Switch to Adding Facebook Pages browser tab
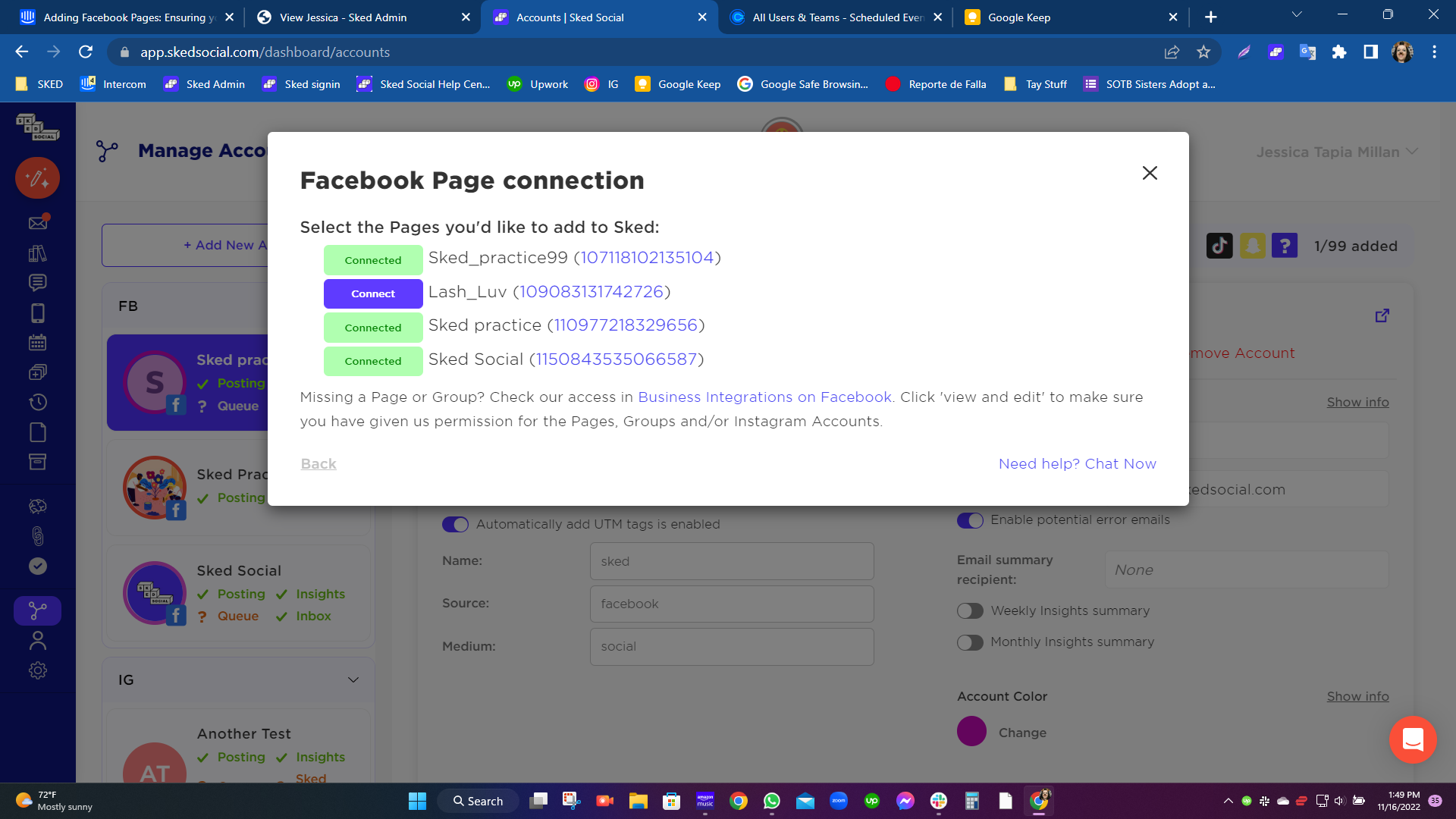Image resolution: width=1456 pixels, height=819 pixels. pos(127,17)
